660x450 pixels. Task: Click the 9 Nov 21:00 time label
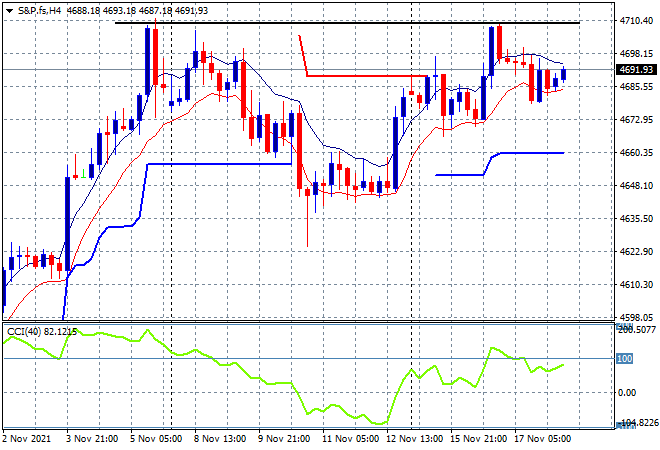coord(284,439)
